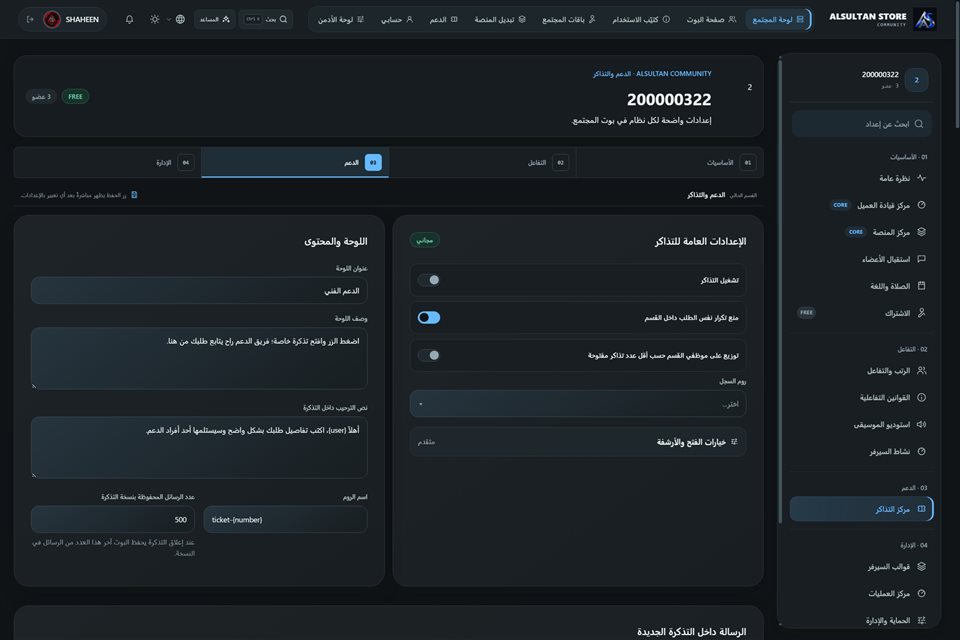
Task: Click the notifications bell icon
Action: click(129, 20)
